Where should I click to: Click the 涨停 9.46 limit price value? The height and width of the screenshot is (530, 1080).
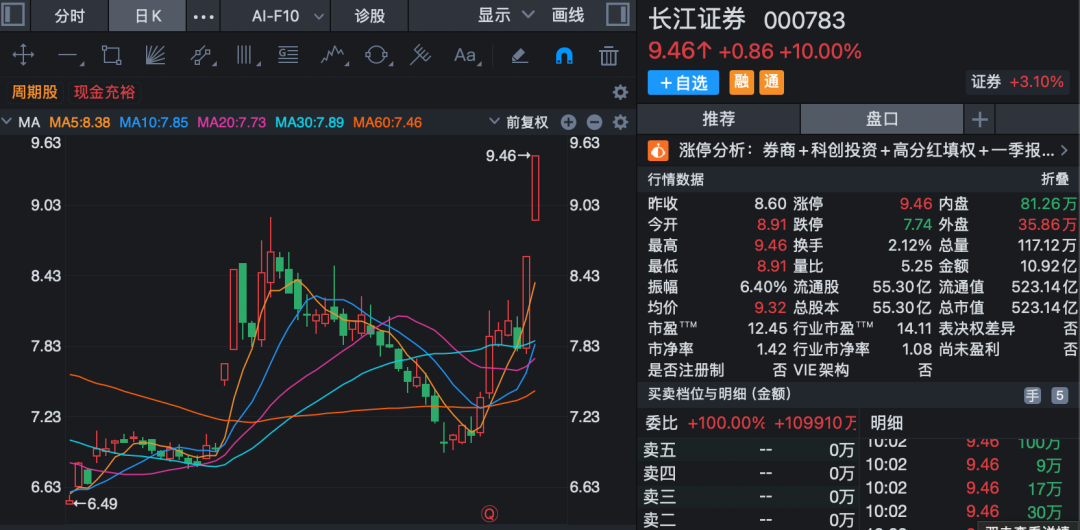click(915, 204)
